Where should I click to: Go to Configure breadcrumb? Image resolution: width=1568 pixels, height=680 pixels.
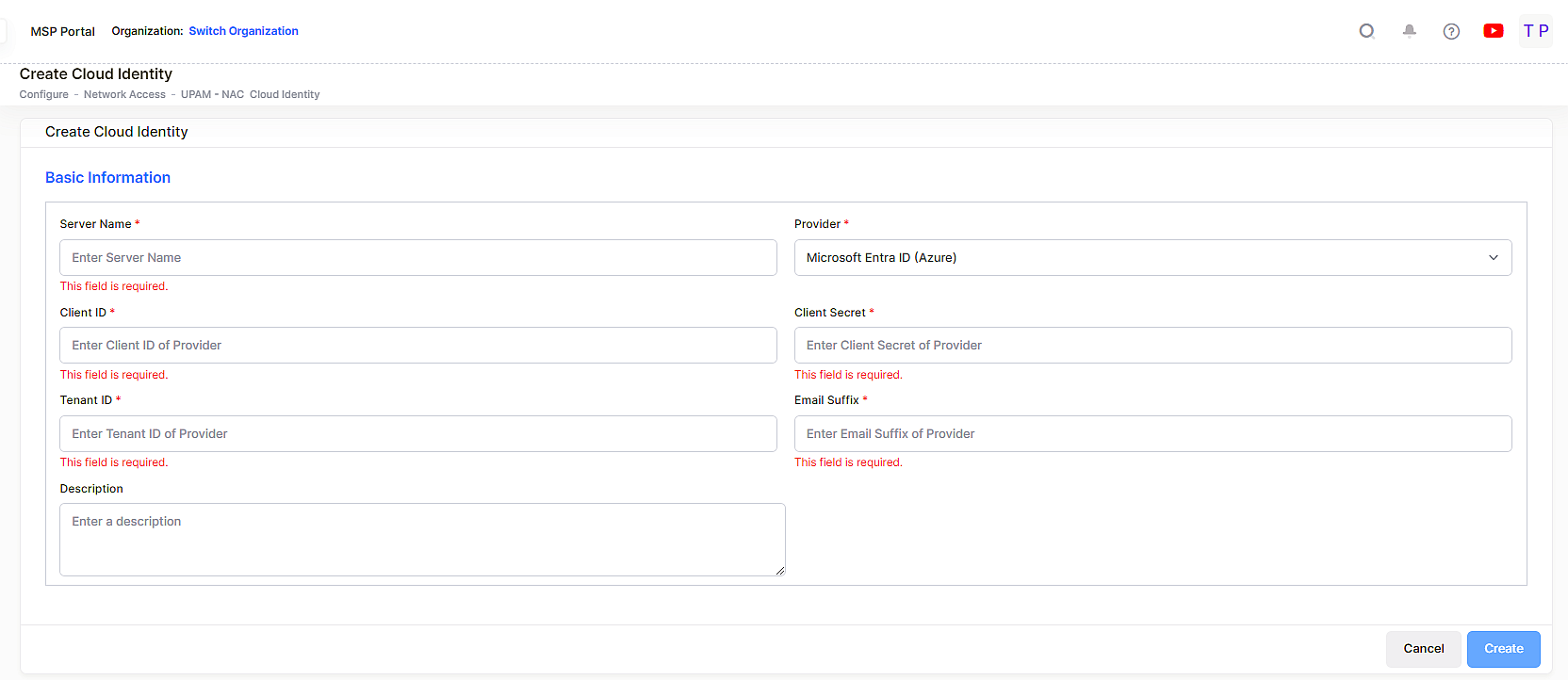43,94
